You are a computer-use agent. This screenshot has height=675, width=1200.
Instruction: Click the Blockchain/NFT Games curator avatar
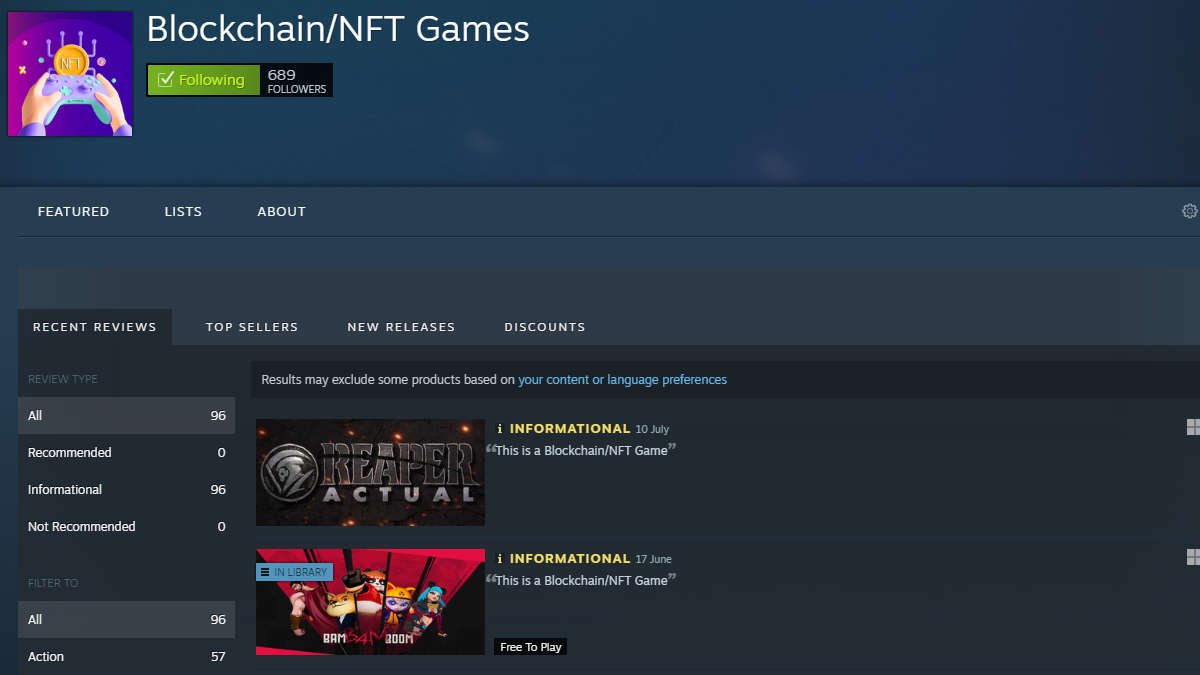tap(70, 74)
